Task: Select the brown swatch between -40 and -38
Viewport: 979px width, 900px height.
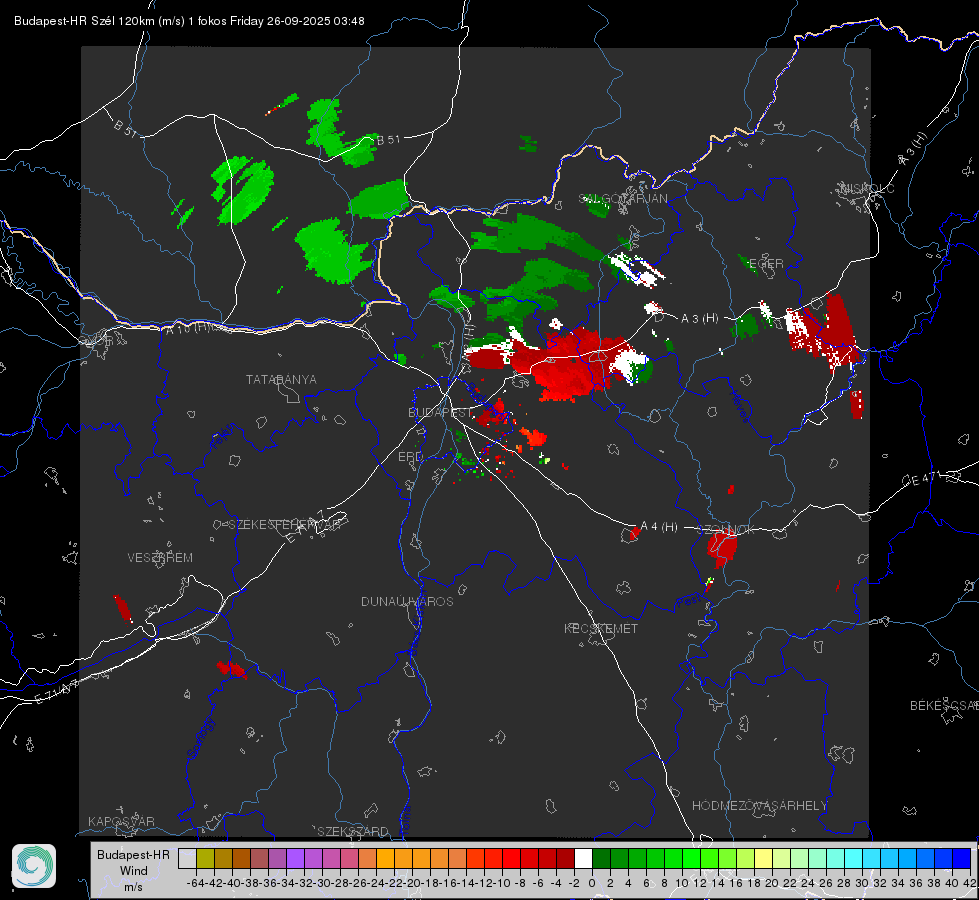Action: [x=241, y=858]
